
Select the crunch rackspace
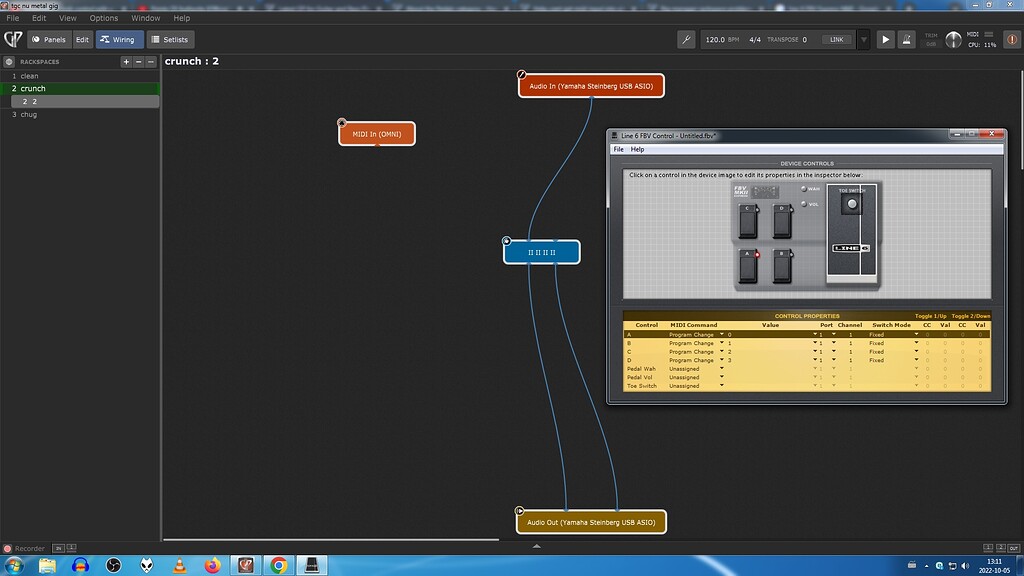point(80,88)
